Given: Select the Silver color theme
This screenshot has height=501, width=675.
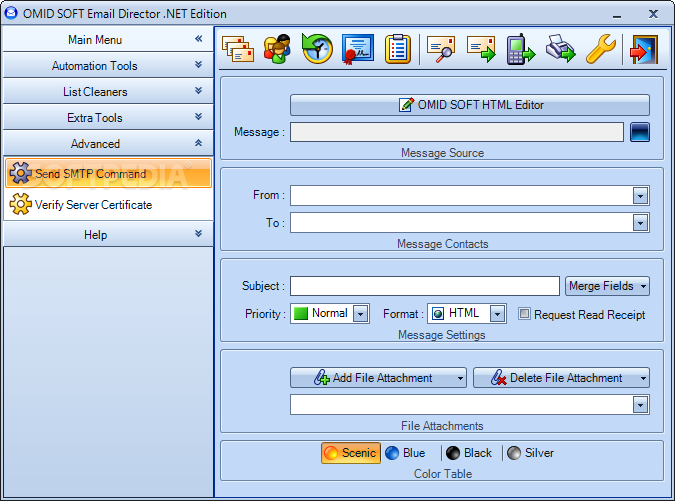Looking at the screenshot, I should 531,453.
